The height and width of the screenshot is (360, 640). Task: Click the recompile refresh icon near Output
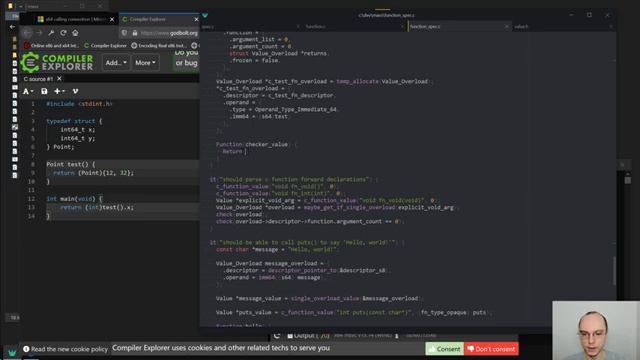point(276,336)
